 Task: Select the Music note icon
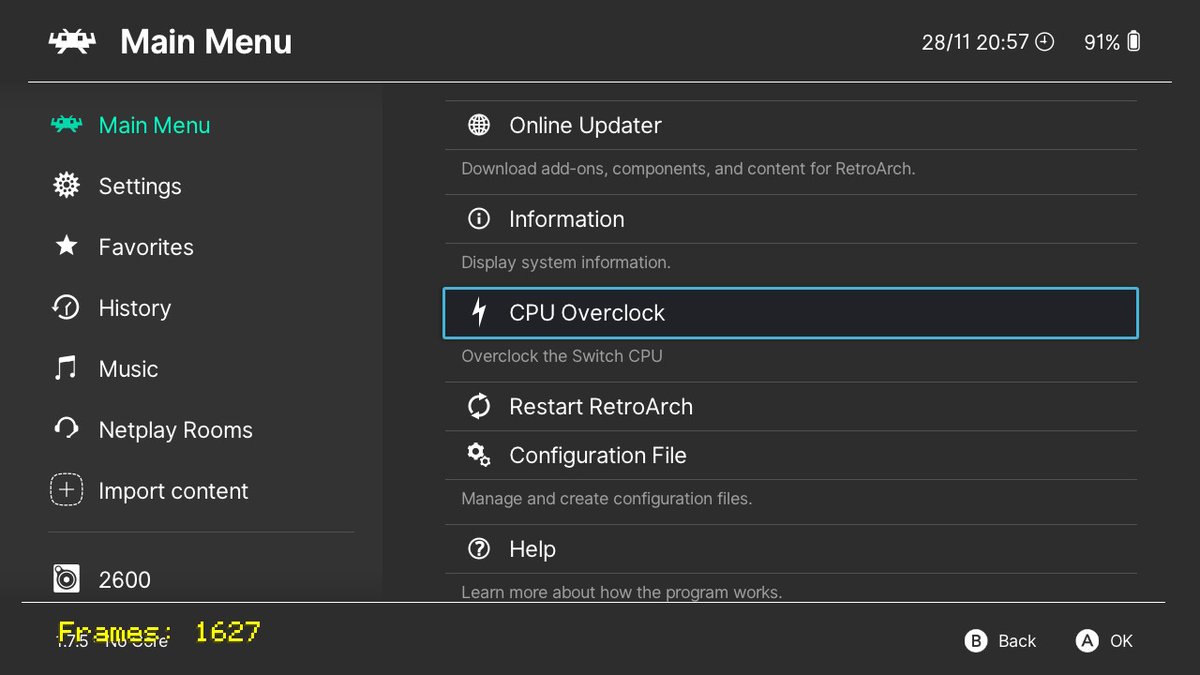point(66,368)
